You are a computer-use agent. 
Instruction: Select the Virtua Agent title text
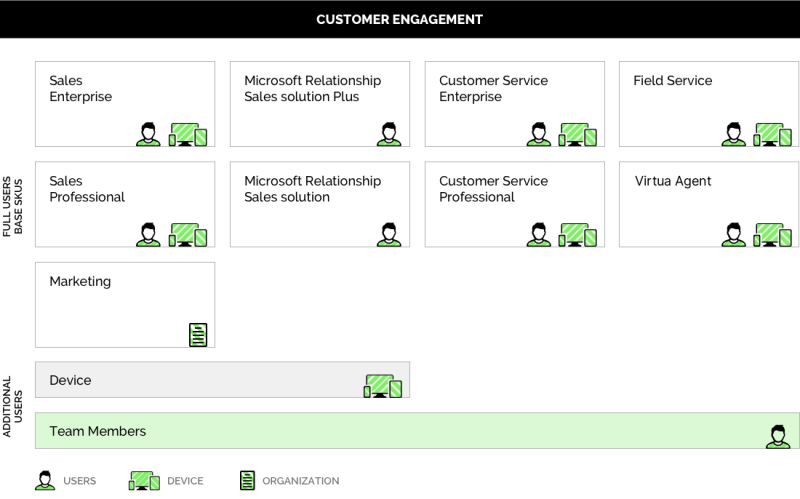(x=673, y=181)
